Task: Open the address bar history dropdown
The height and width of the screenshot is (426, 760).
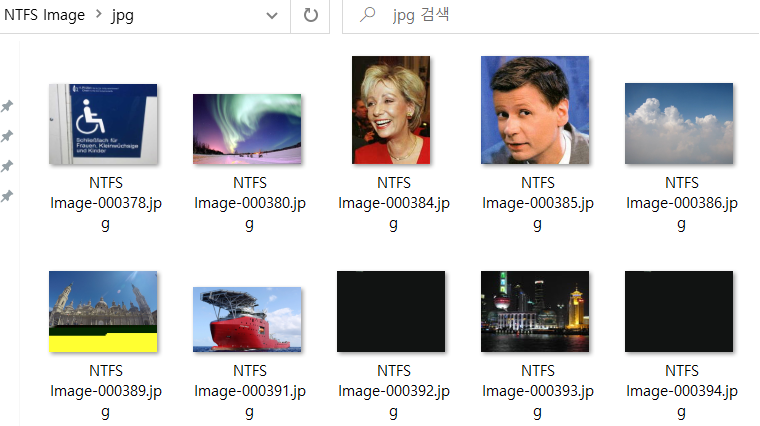Action: (272, 16)
